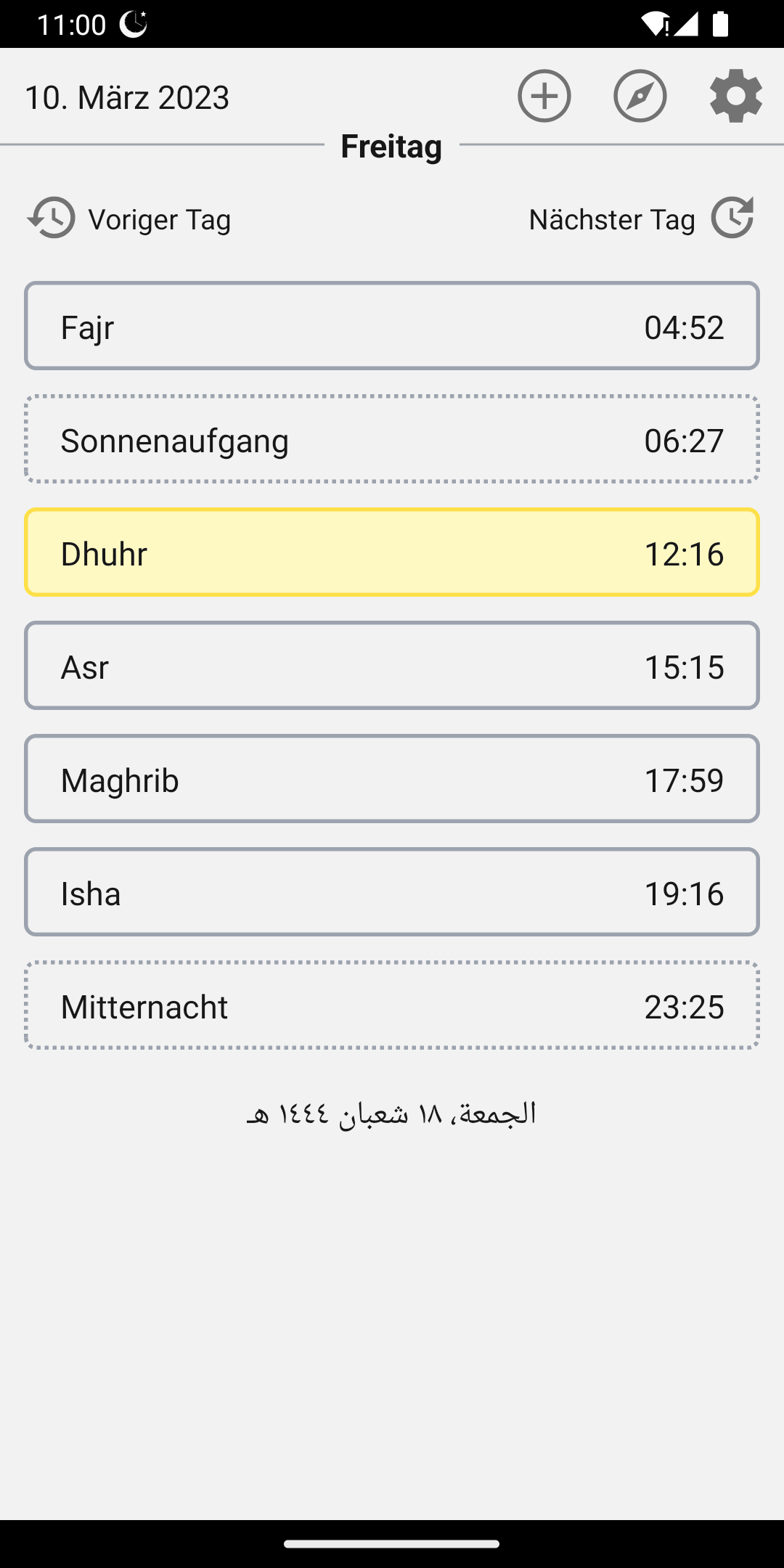Viewport: 784px width, 1568px height.
Task: Open settings via the gear icon
Action: pos(735,97)
